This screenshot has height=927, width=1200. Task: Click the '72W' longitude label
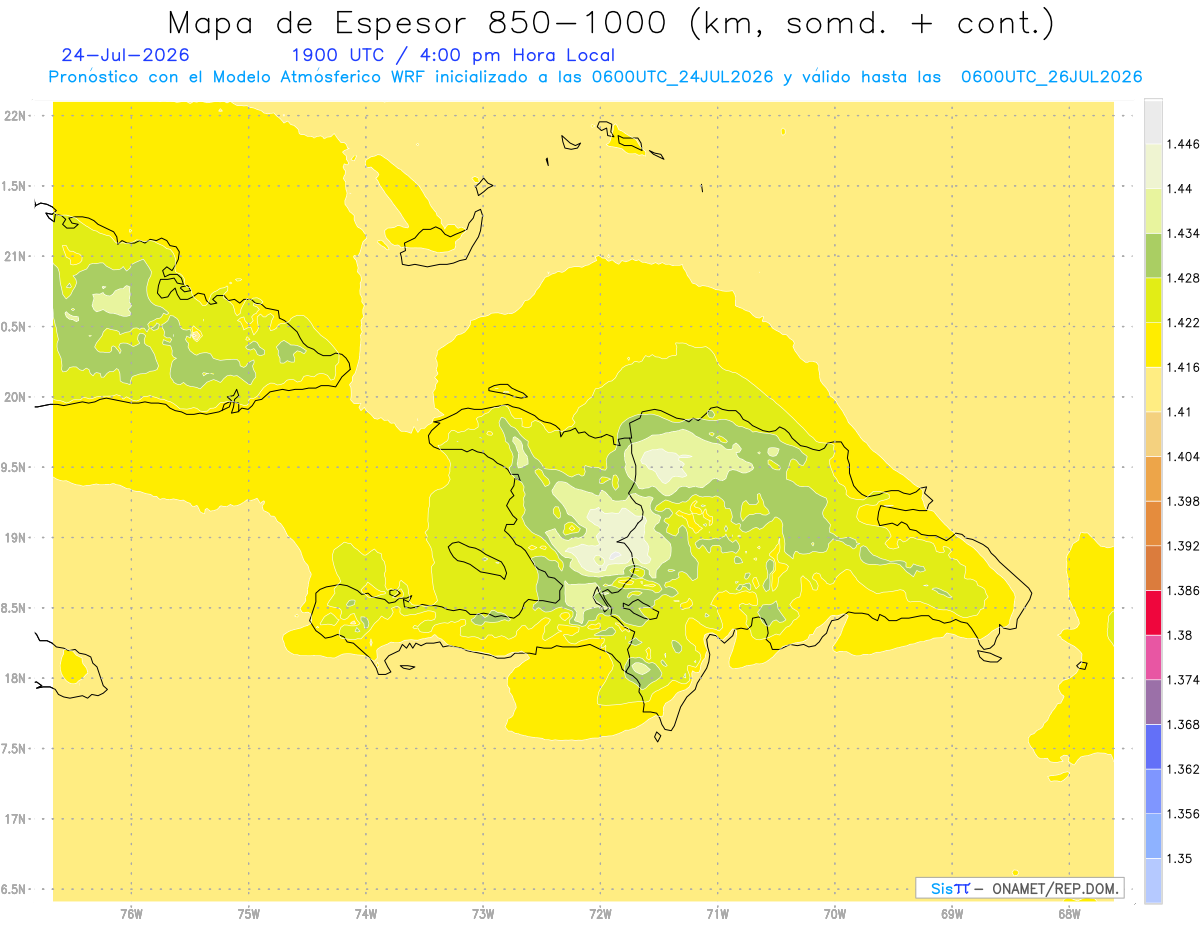click(600, 914)
